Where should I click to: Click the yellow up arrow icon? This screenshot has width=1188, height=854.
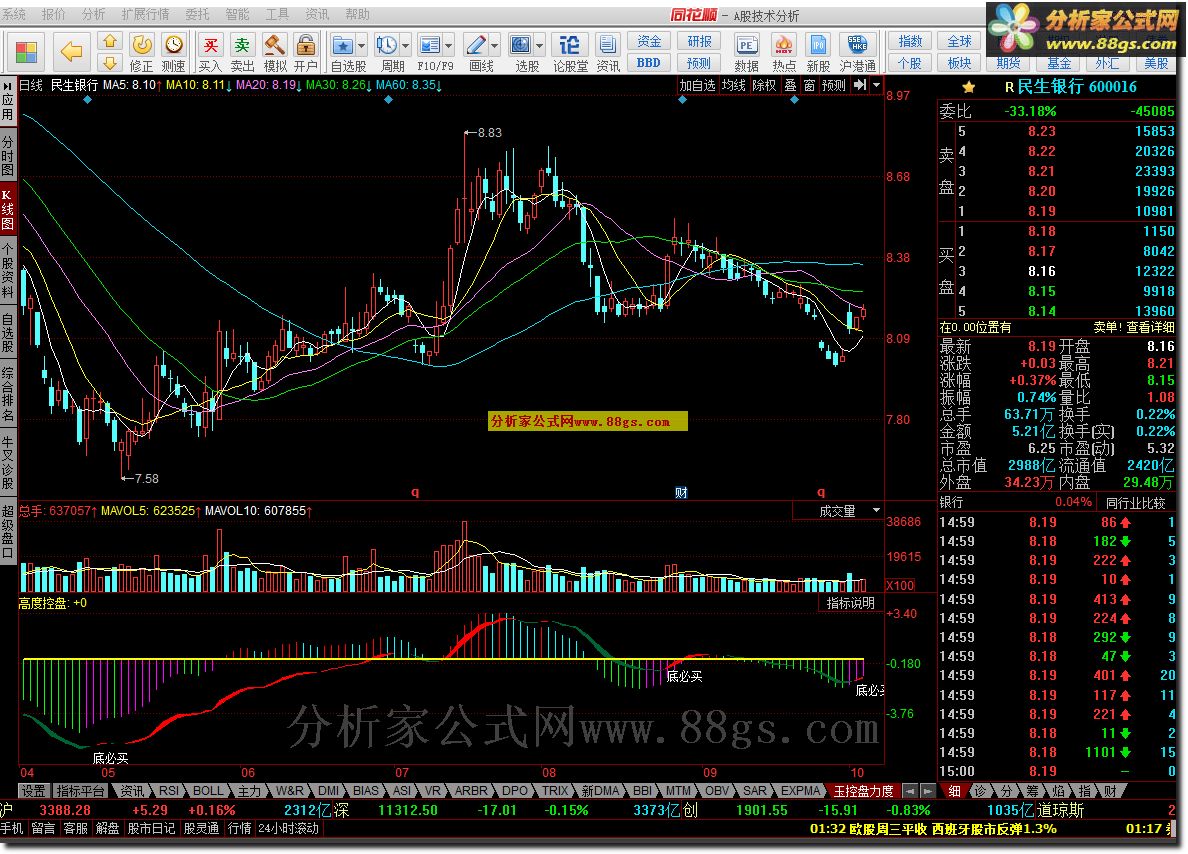point(110,42)
